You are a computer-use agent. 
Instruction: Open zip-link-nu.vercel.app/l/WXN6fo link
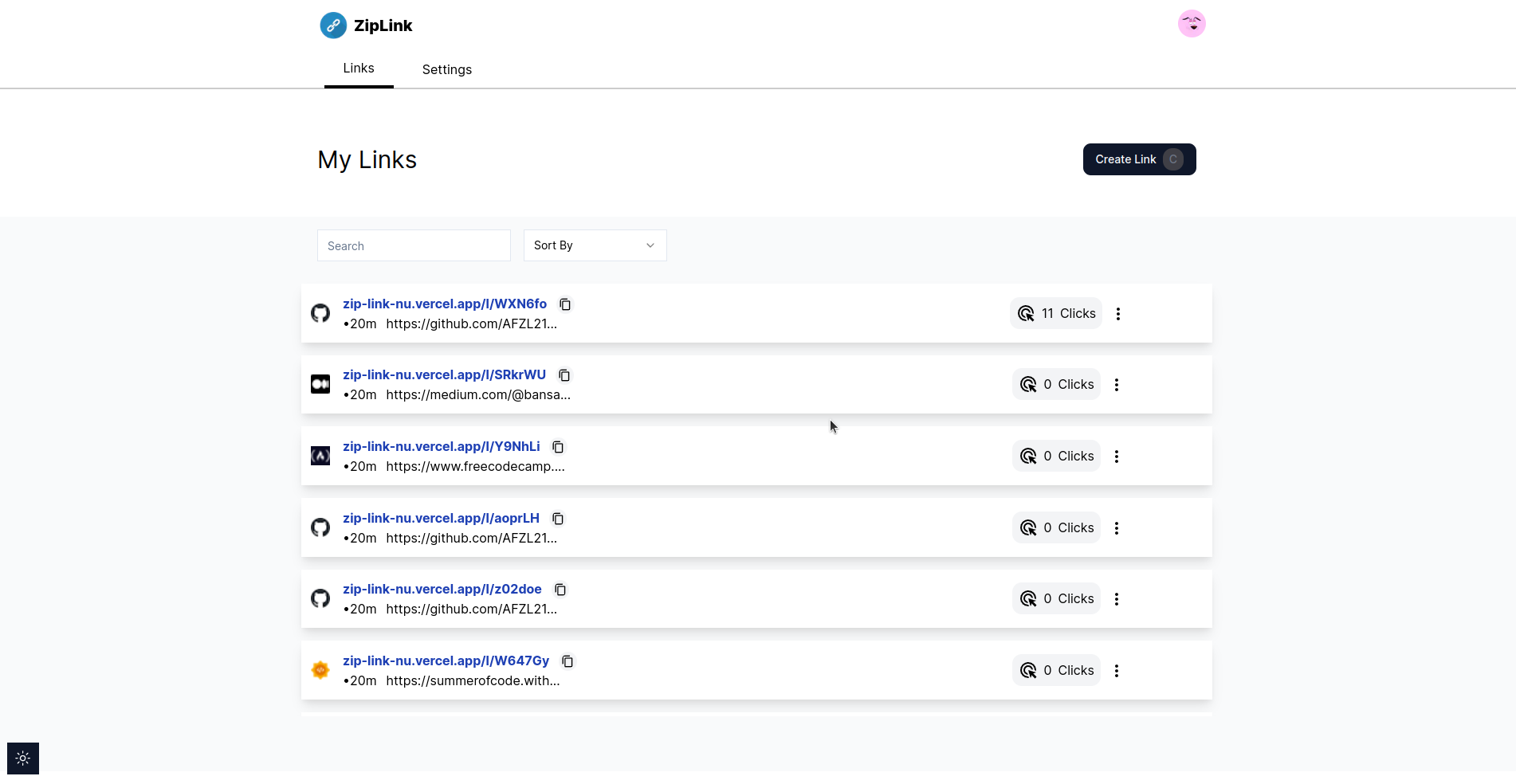click(x=445, y=304)
